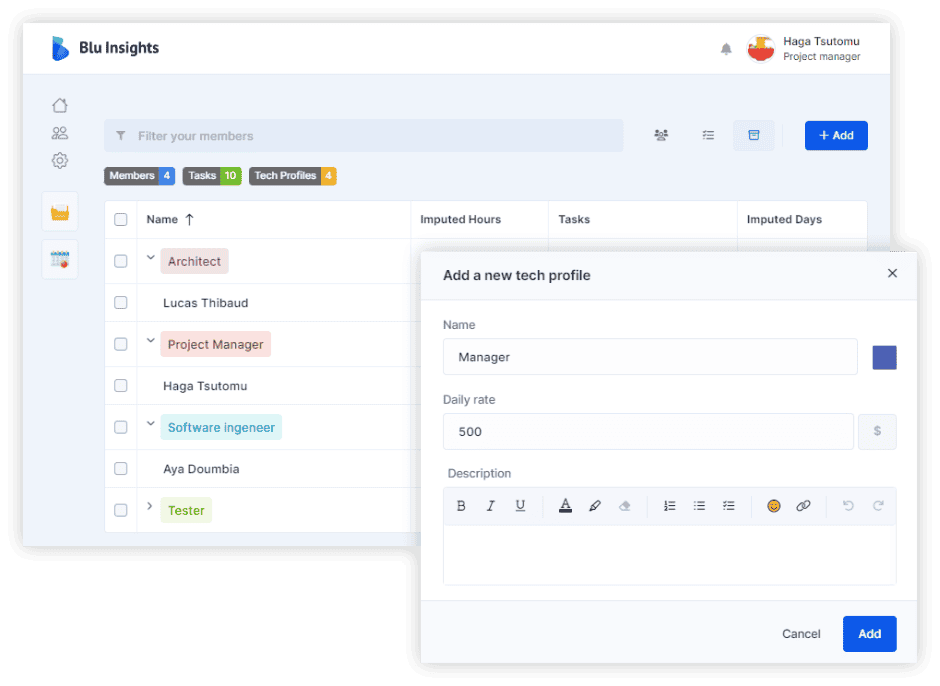Select the Haga Tsutomu table row name
Screen dimensions: 940x686
(x=205, y=386)
